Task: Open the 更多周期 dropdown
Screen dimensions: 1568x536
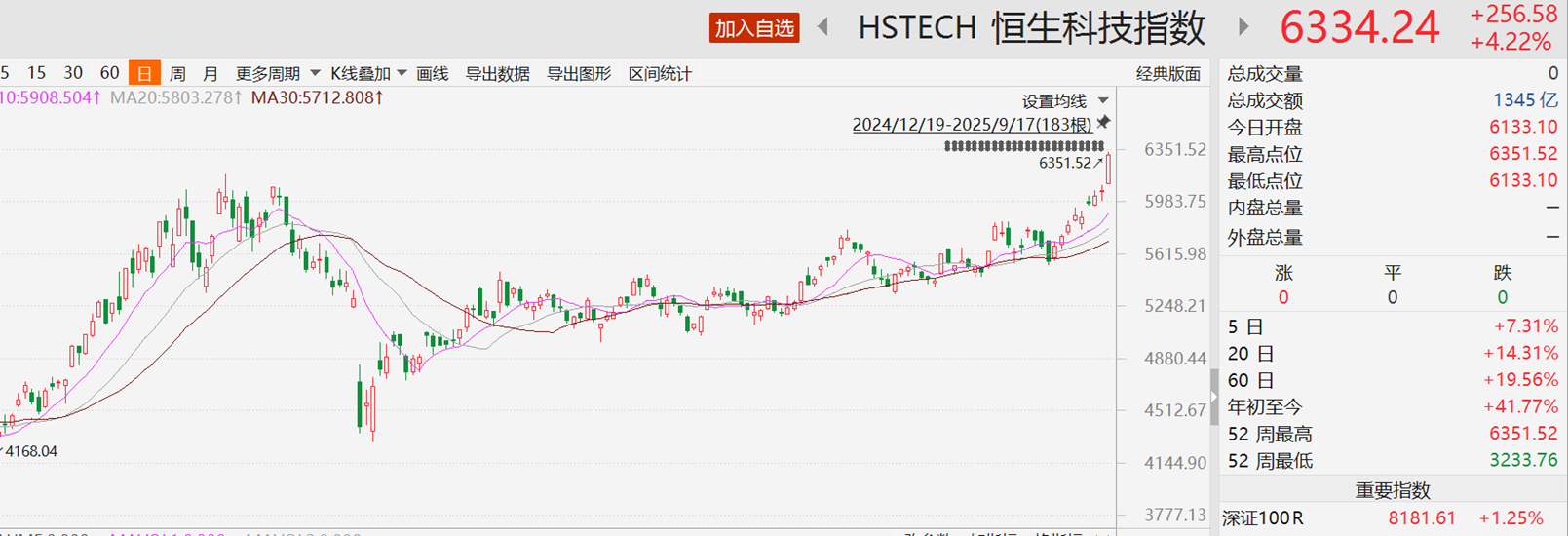Action: click(277, 74)
